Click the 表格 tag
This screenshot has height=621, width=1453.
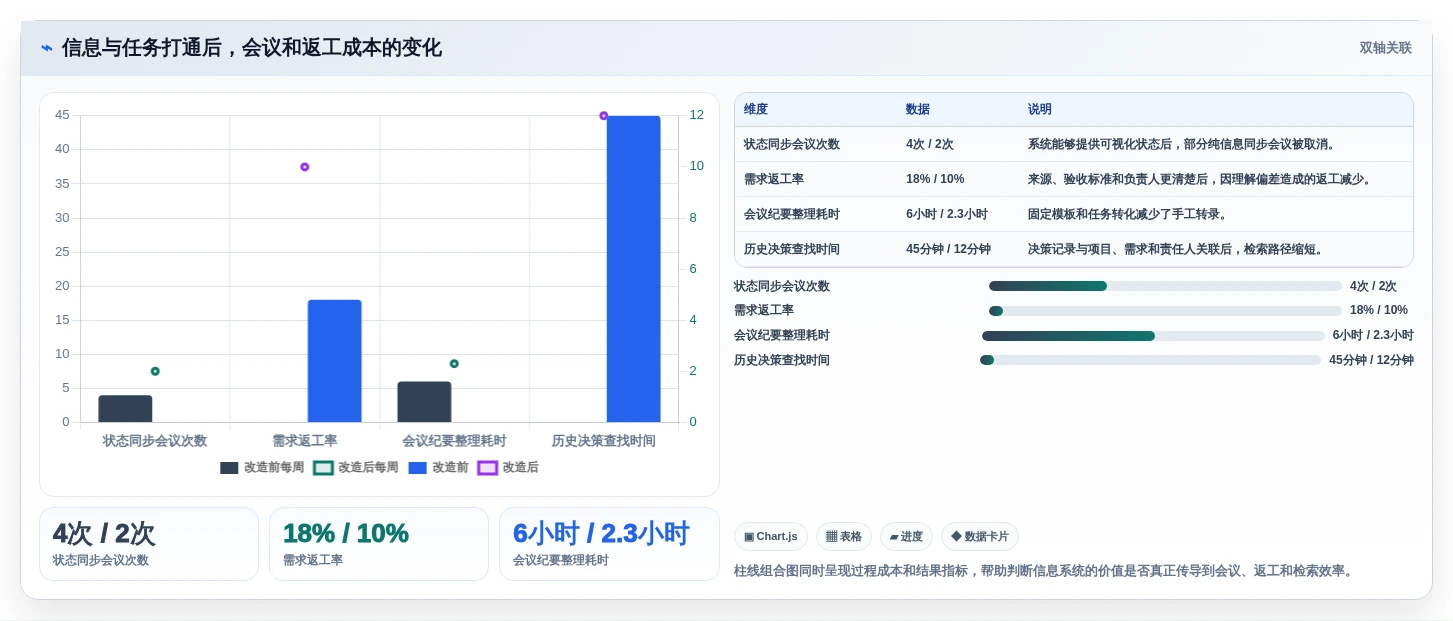pos(844,537)
